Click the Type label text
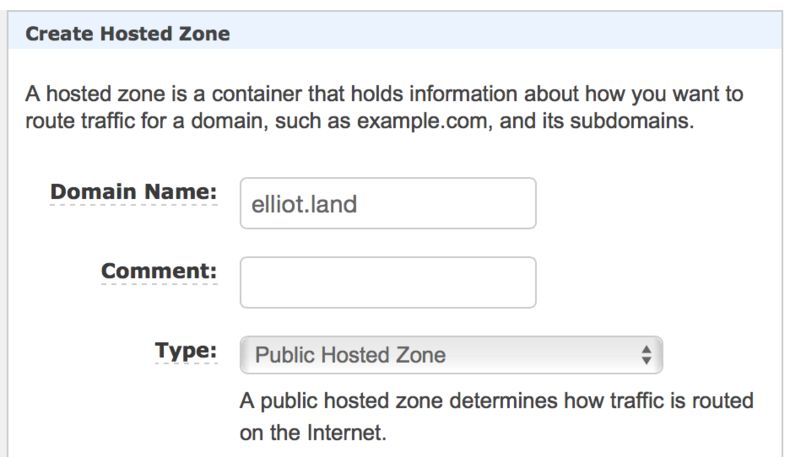Viewport: 790px width, 457px height. pyautogui.click(x=185, y=350)
